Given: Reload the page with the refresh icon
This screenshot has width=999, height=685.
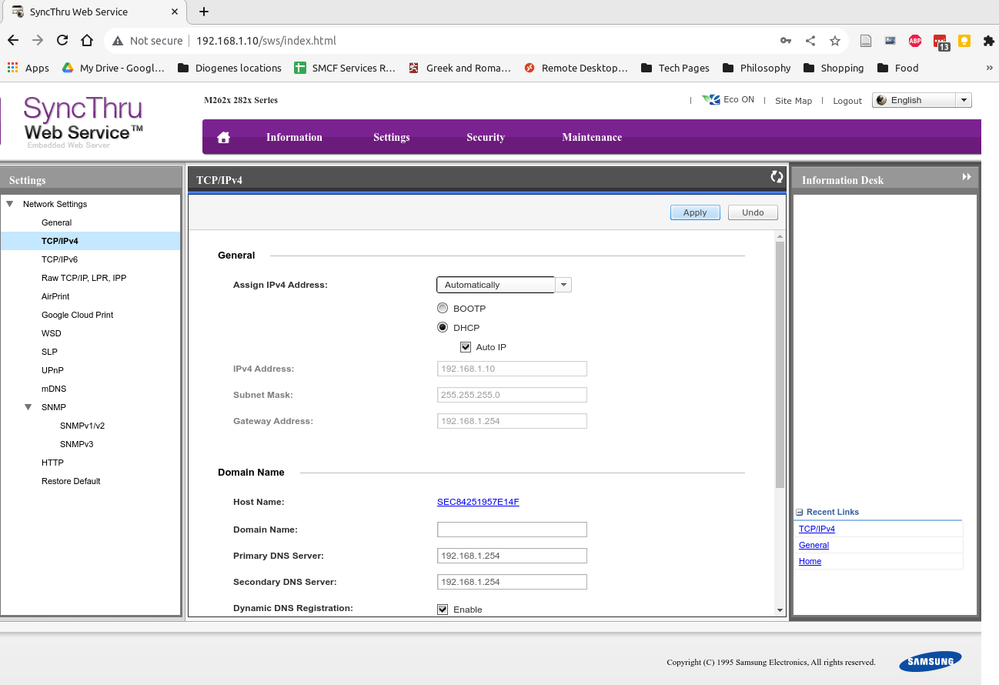Looking at the screenshot, I should click(x=62, y=40).
